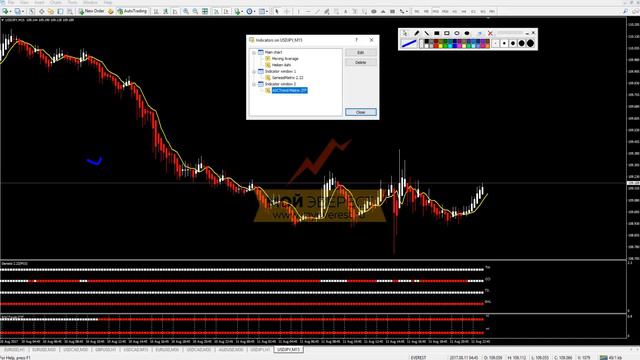
Task: Switch to D1 timeframe
Action: tap(473, 11)
